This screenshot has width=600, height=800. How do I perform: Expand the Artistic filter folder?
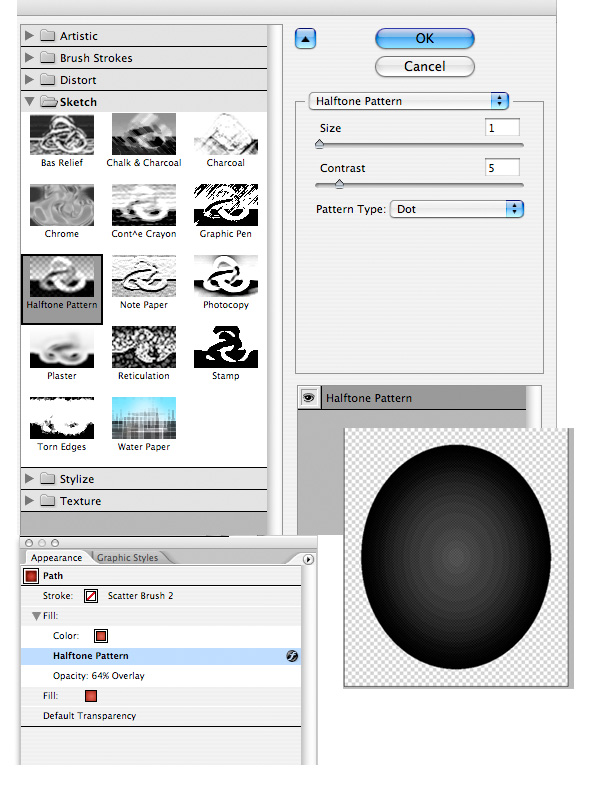30,35
